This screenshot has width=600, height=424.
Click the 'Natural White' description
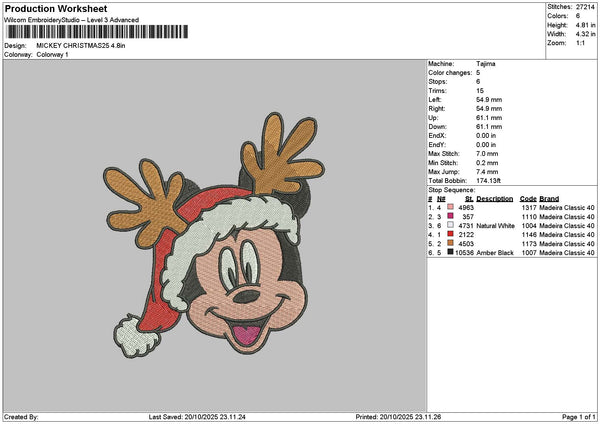(496, 226)
